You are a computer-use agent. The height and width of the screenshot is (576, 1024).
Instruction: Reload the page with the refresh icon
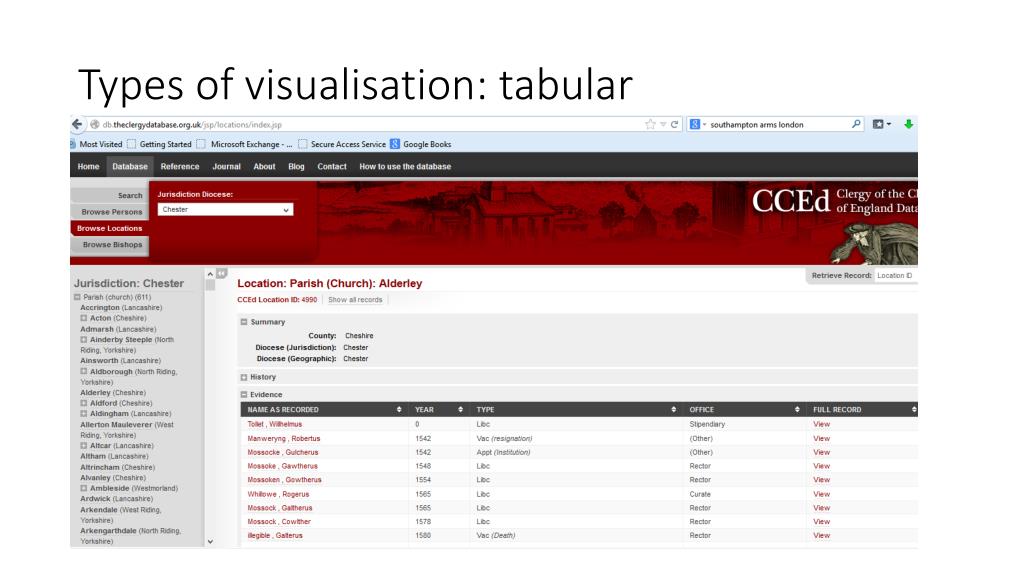(674, 124)
